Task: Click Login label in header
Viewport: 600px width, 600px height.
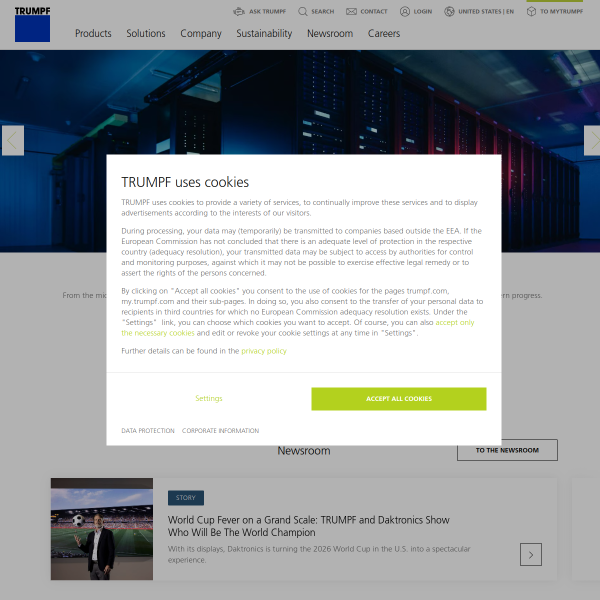Action: [423, 11]
